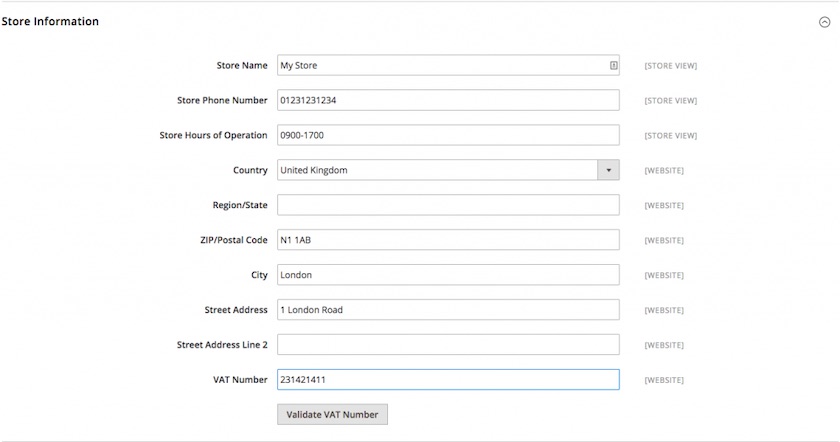Click the City field containing London
This screenshot has height=442, width=840.
pyautogui.click(x=448, y=274)
